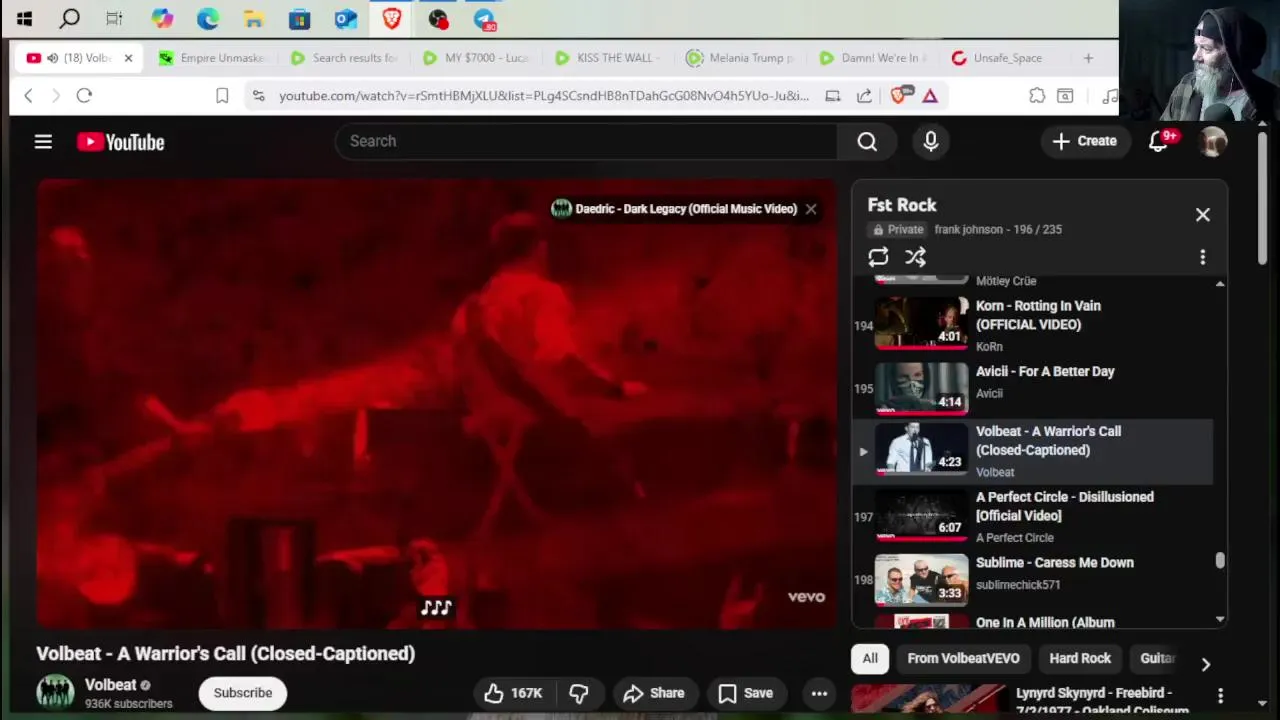Go back in the browser
The height and width of the screenshot is (720, 1280).
28,96
